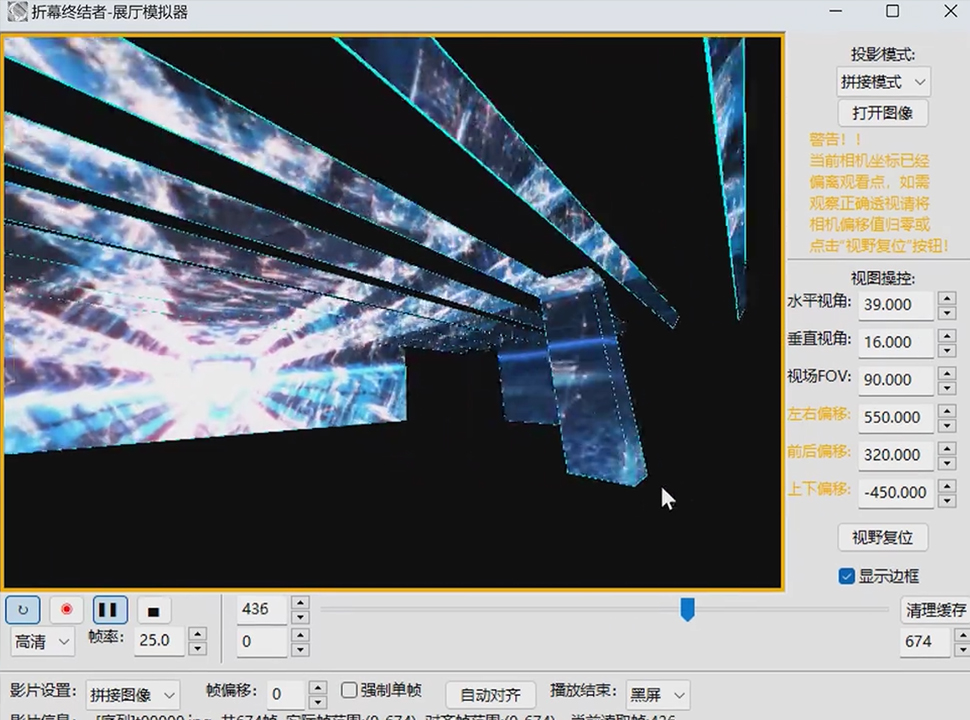970x720 pixels.
Task: Enable the 强制单帧 checkbox
Action: click(349, 690)
